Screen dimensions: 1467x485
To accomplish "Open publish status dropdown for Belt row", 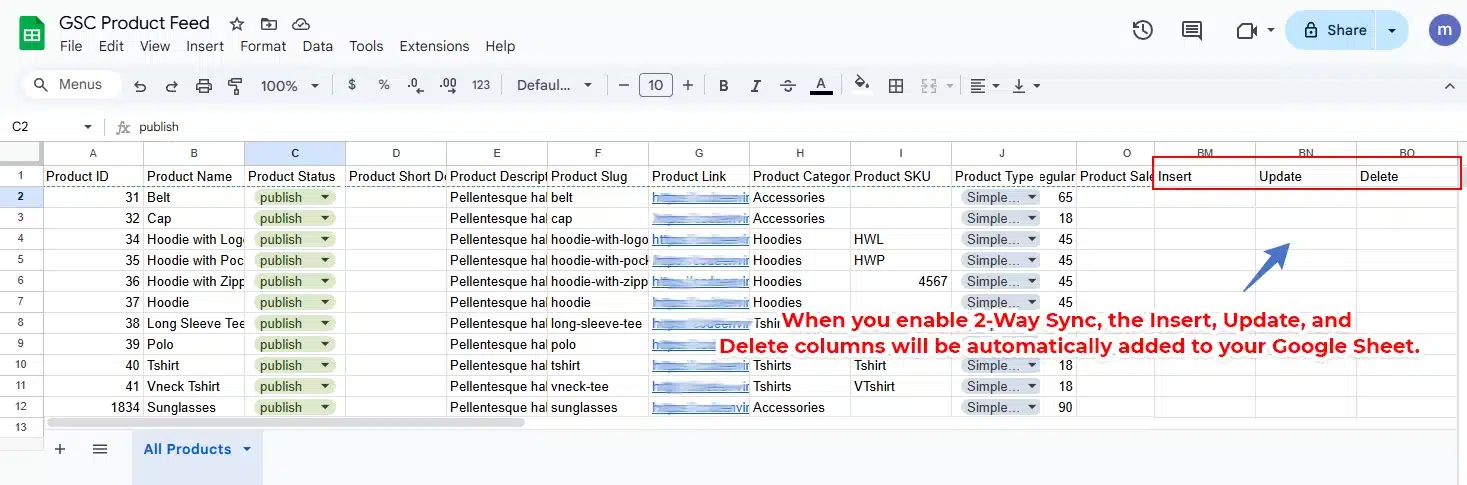I will click(x=325, y=197).
